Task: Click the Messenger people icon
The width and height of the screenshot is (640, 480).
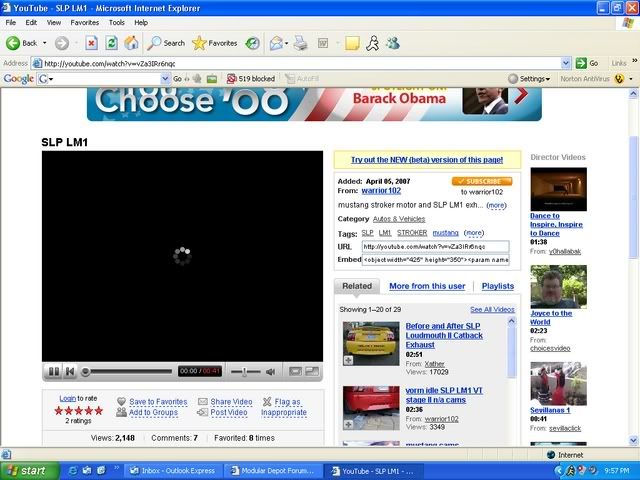Action: (393, 43)
